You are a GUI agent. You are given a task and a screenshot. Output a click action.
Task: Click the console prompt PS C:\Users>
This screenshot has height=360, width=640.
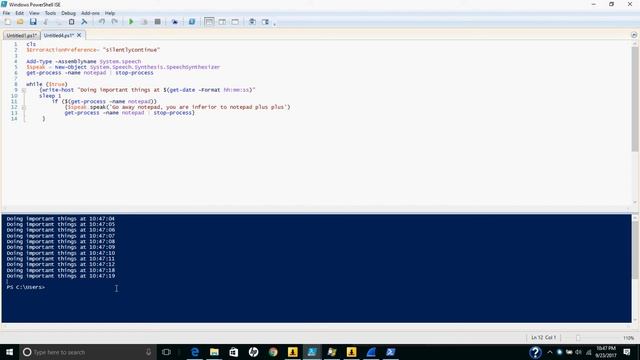coord(25,287)
